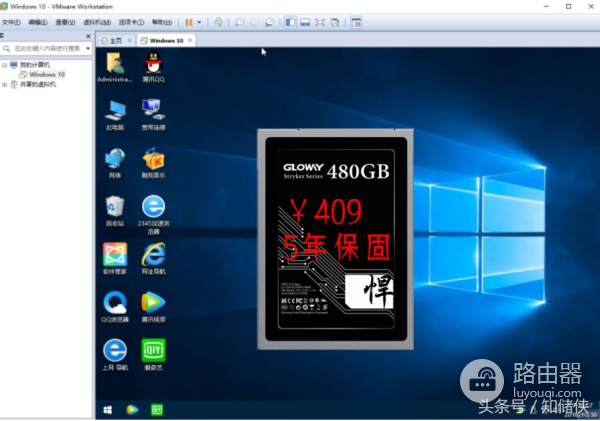The height and width of the screenshot is (421, 600).
Task: Close the Windows 10 VM tab
Action: 190,40
